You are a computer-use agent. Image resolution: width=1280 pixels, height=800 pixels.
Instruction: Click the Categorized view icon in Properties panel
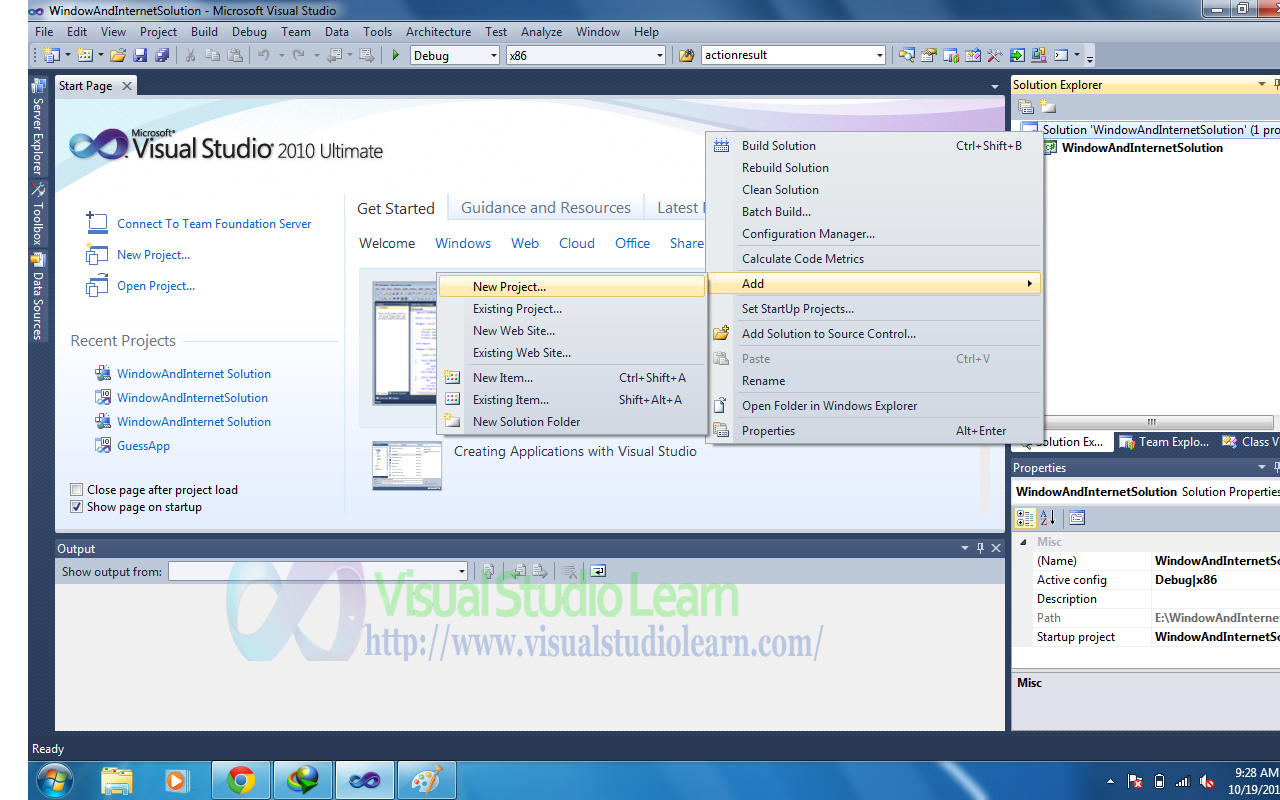[1025, 518]
